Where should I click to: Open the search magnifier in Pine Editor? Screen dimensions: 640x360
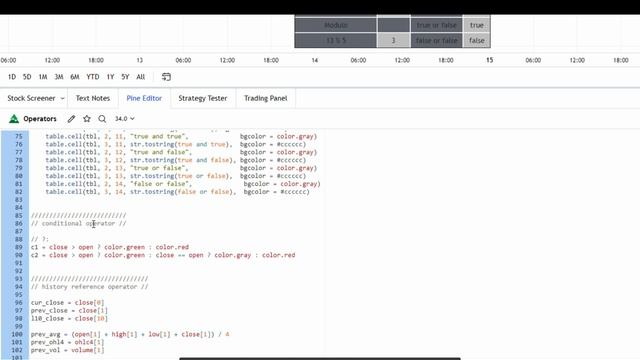(x=102, y=119)
